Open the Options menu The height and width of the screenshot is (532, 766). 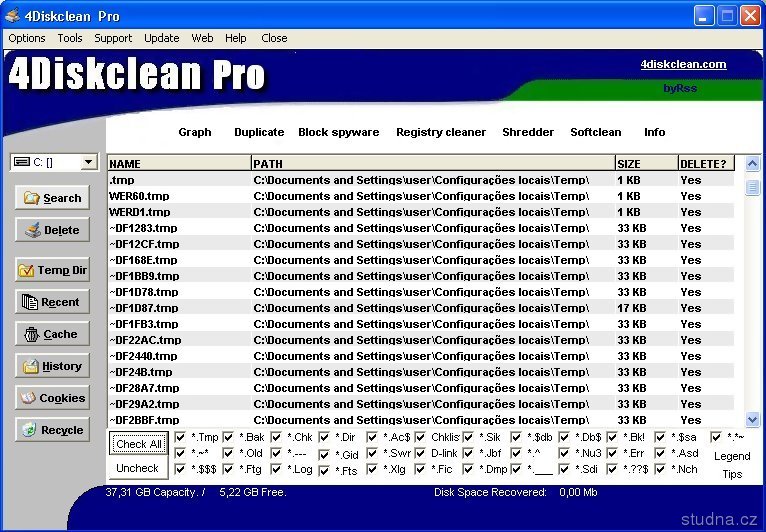(x=27, y=38)
